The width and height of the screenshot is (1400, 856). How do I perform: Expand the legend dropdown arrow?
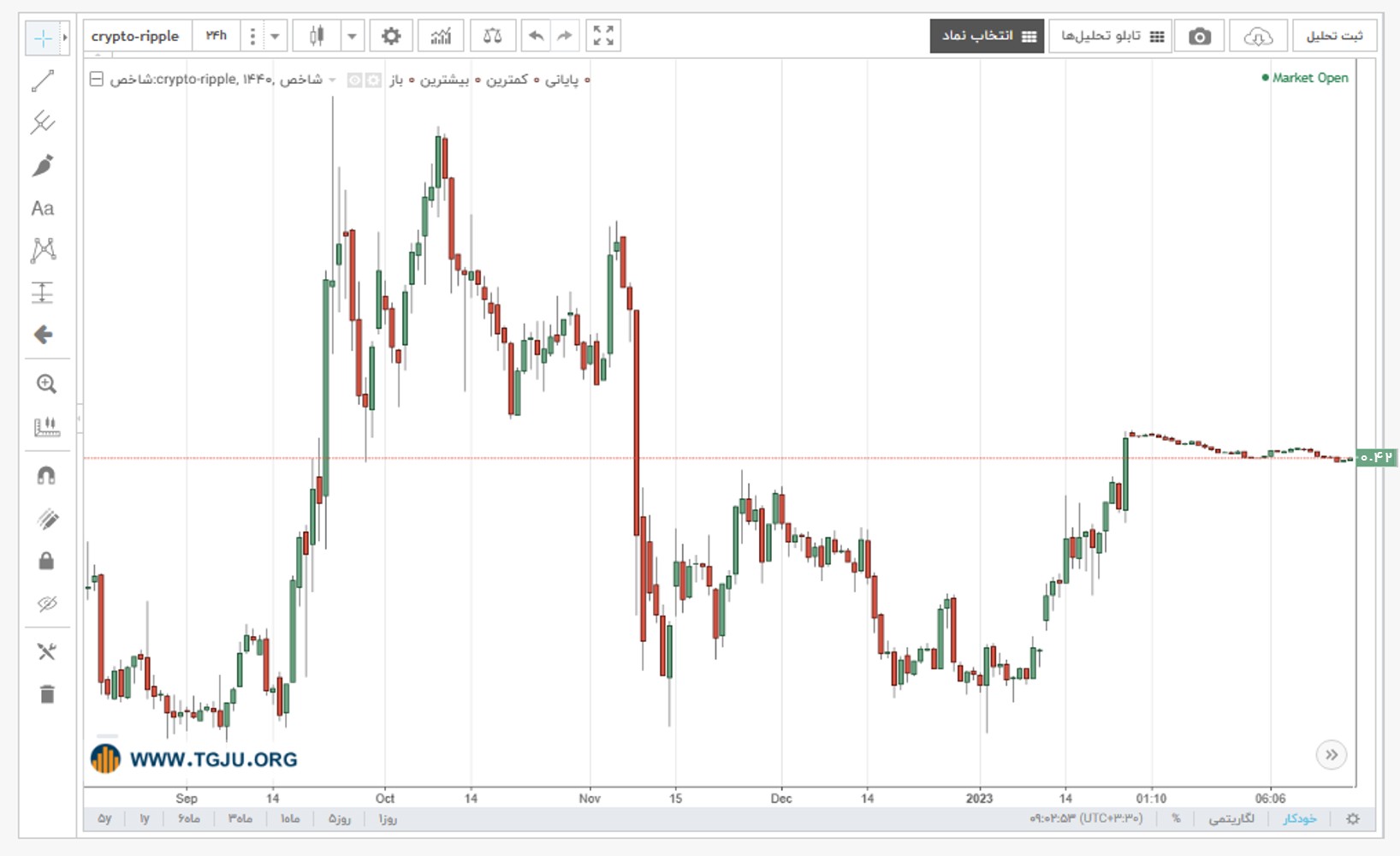click(x=332, y=80)
